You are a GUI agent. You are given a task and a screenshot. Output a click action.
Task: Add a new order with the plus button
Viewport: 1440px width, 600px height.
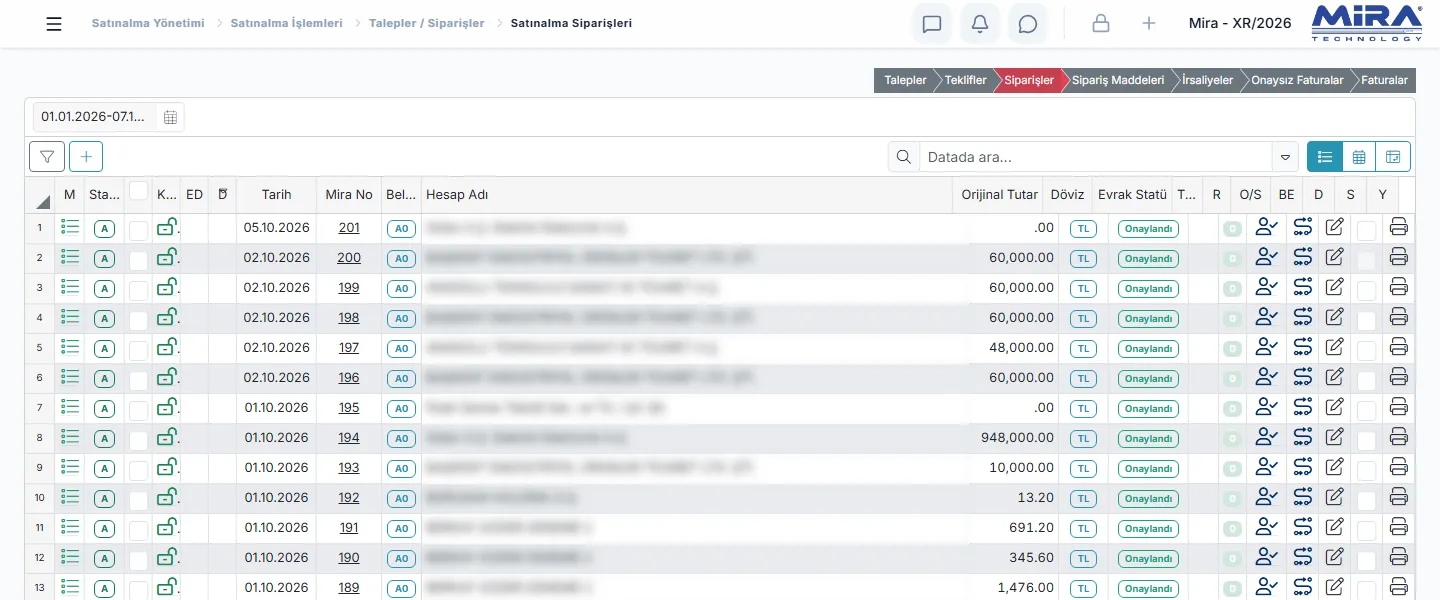click(86, 156)
